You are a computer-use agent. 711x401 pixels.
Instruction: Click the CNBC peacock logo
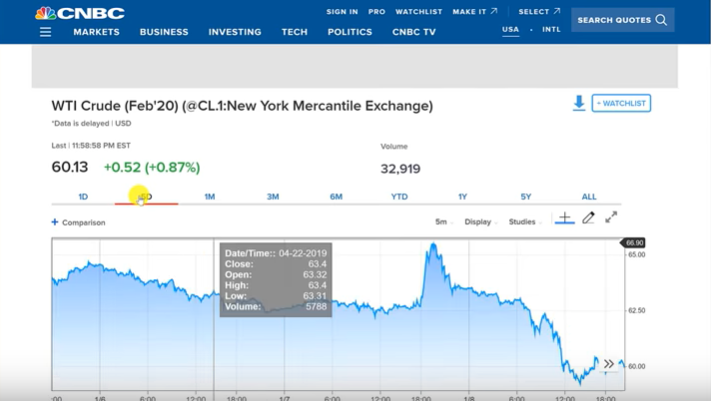[x=46, y=13]
